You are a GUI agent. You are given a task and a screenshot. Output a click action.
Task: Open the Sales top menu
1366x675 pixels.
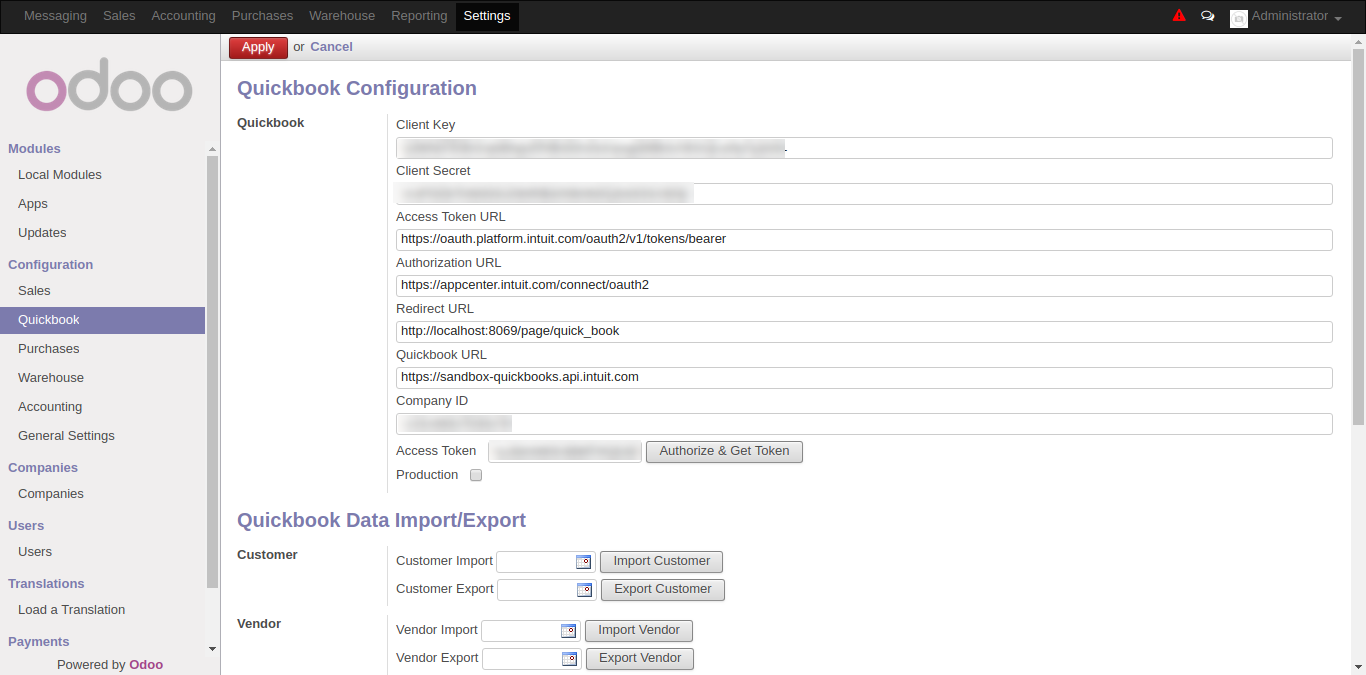pyautogui.click(x=119, y=16)
